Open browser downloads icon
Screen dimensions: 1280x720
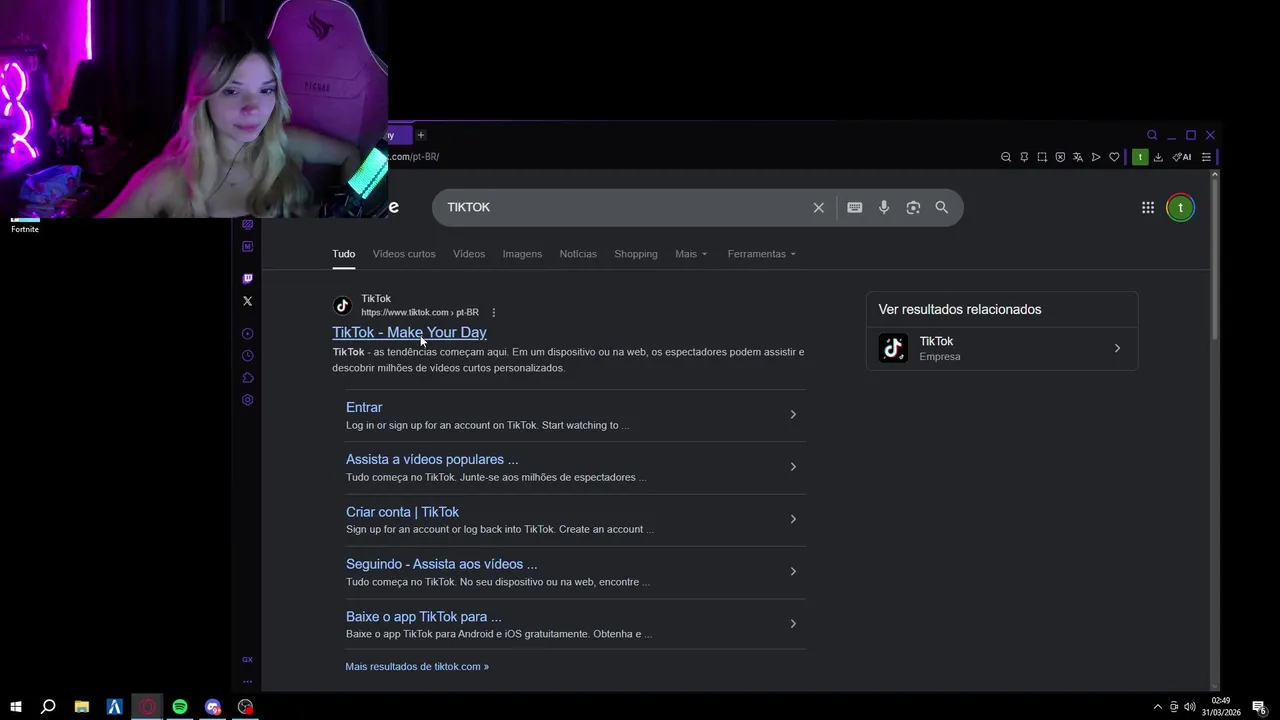(1158, 157)
